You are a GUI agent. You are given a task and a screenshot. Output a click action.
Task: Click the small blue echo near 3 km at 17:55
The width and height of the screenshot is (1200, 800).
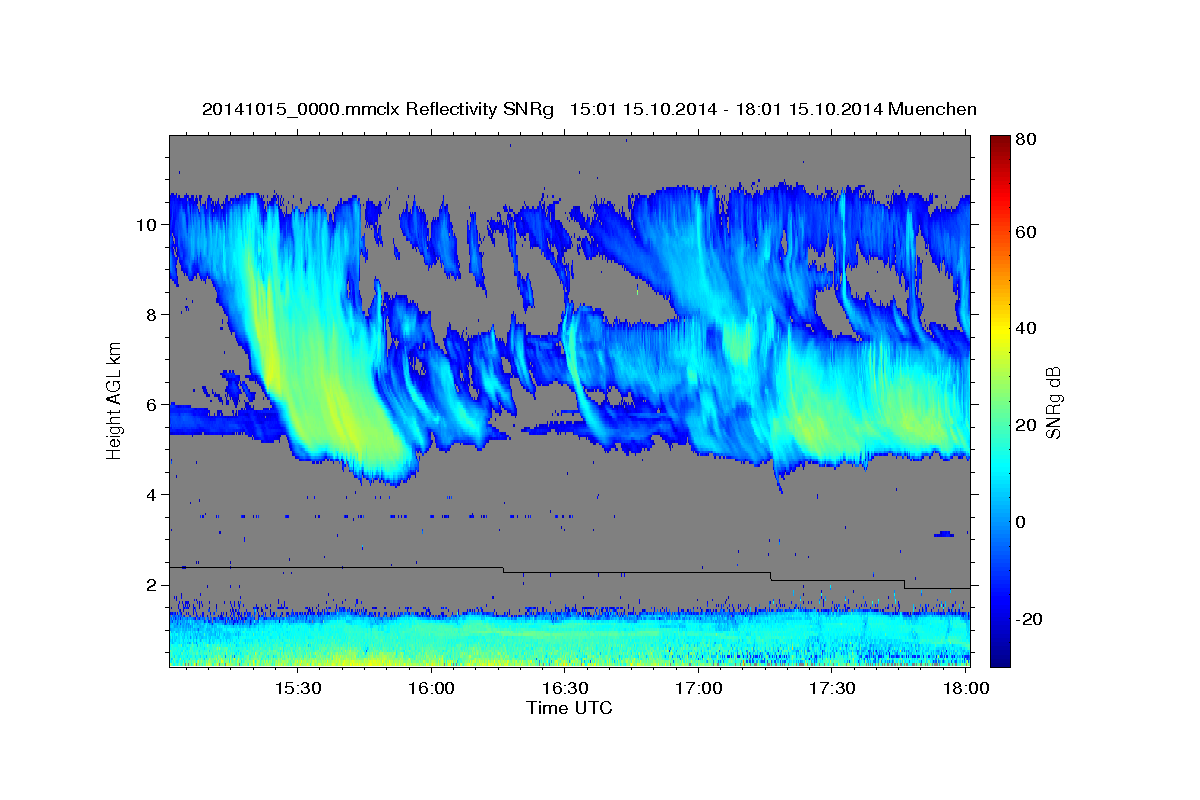click(944, 534)
